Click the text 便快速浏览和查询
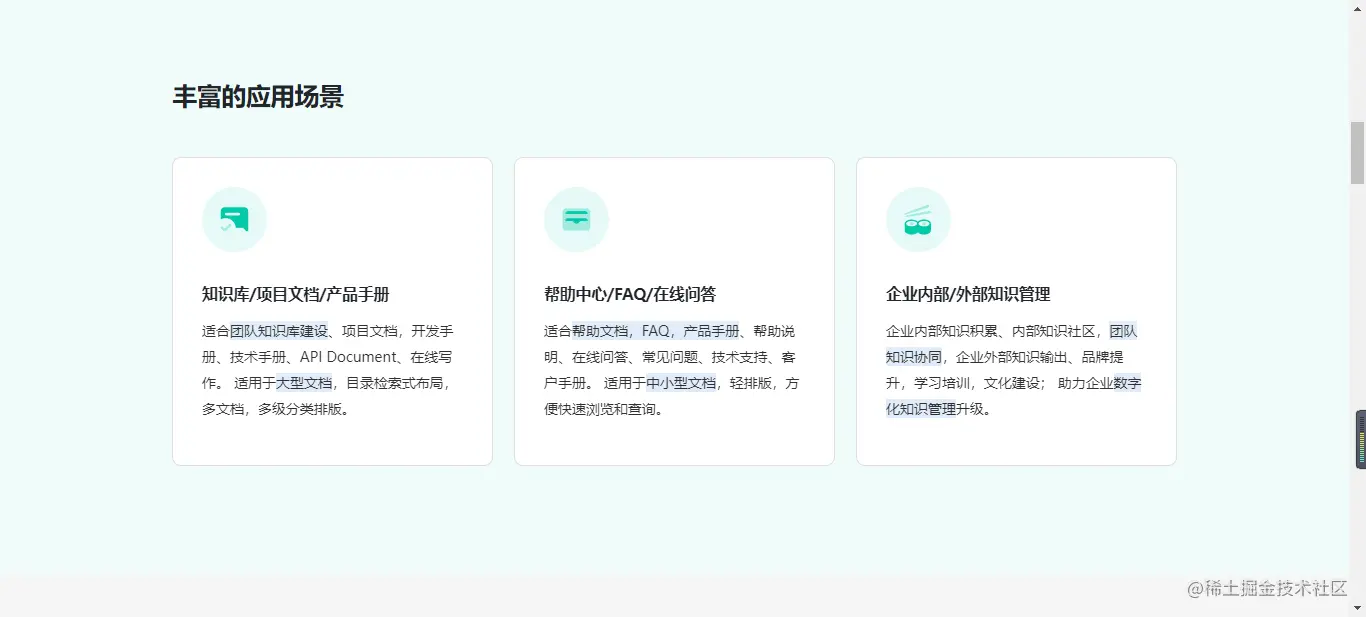 tap(600, 409)
